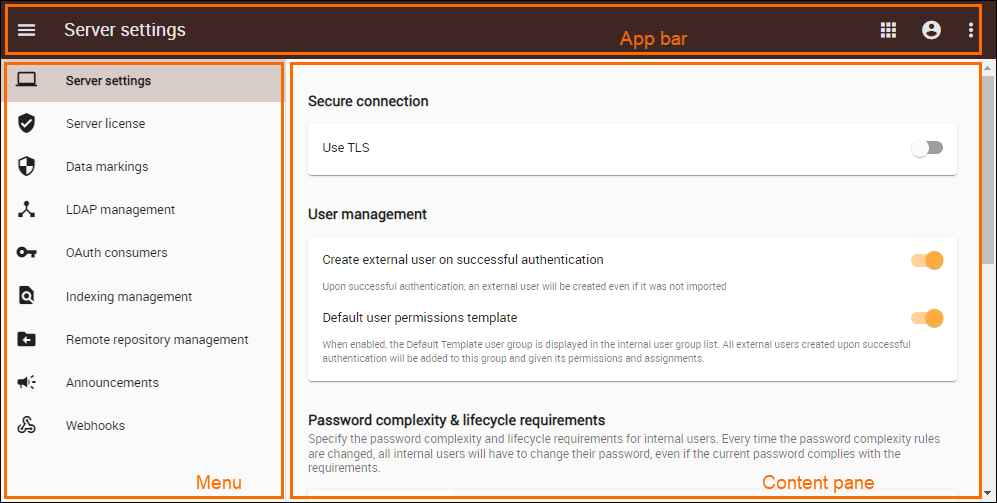This screenshot has width=997, height=503.
Task: Open the apps grid launcher
Action: pos(888,30)
